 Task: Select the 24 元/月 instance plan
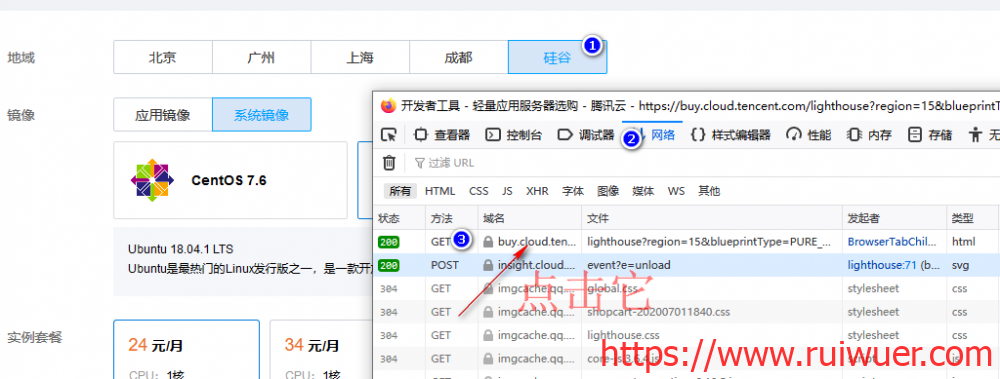pyautogui.click(x=186, y=349)
